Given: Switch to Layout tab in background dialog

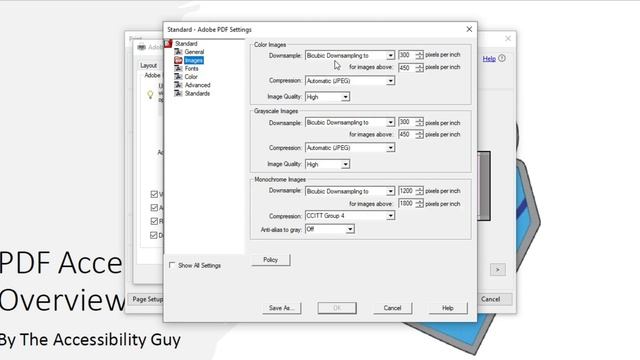Looking at the screenshot, I should click(x=149, y=65).
